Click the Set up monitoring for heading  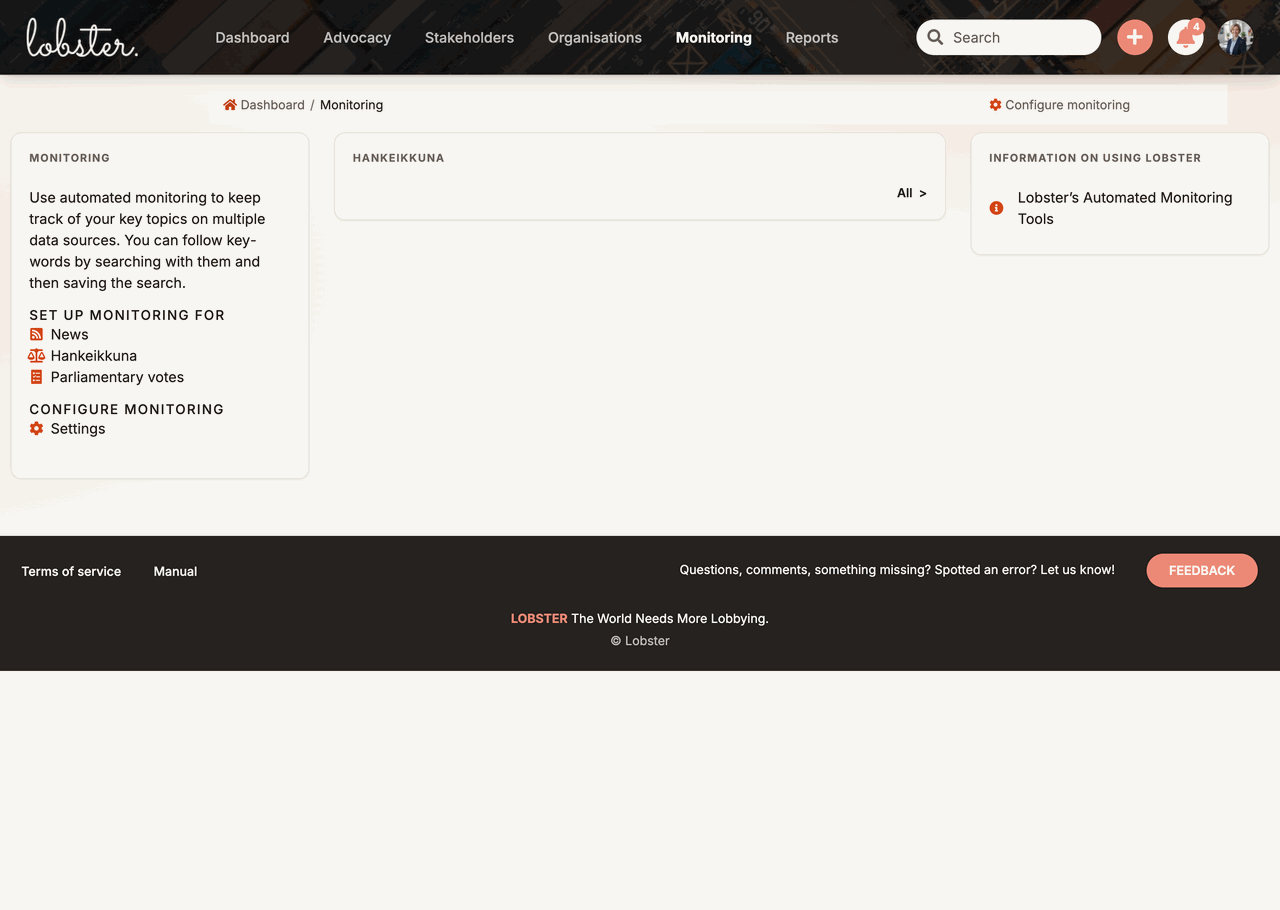coord(127,315)
